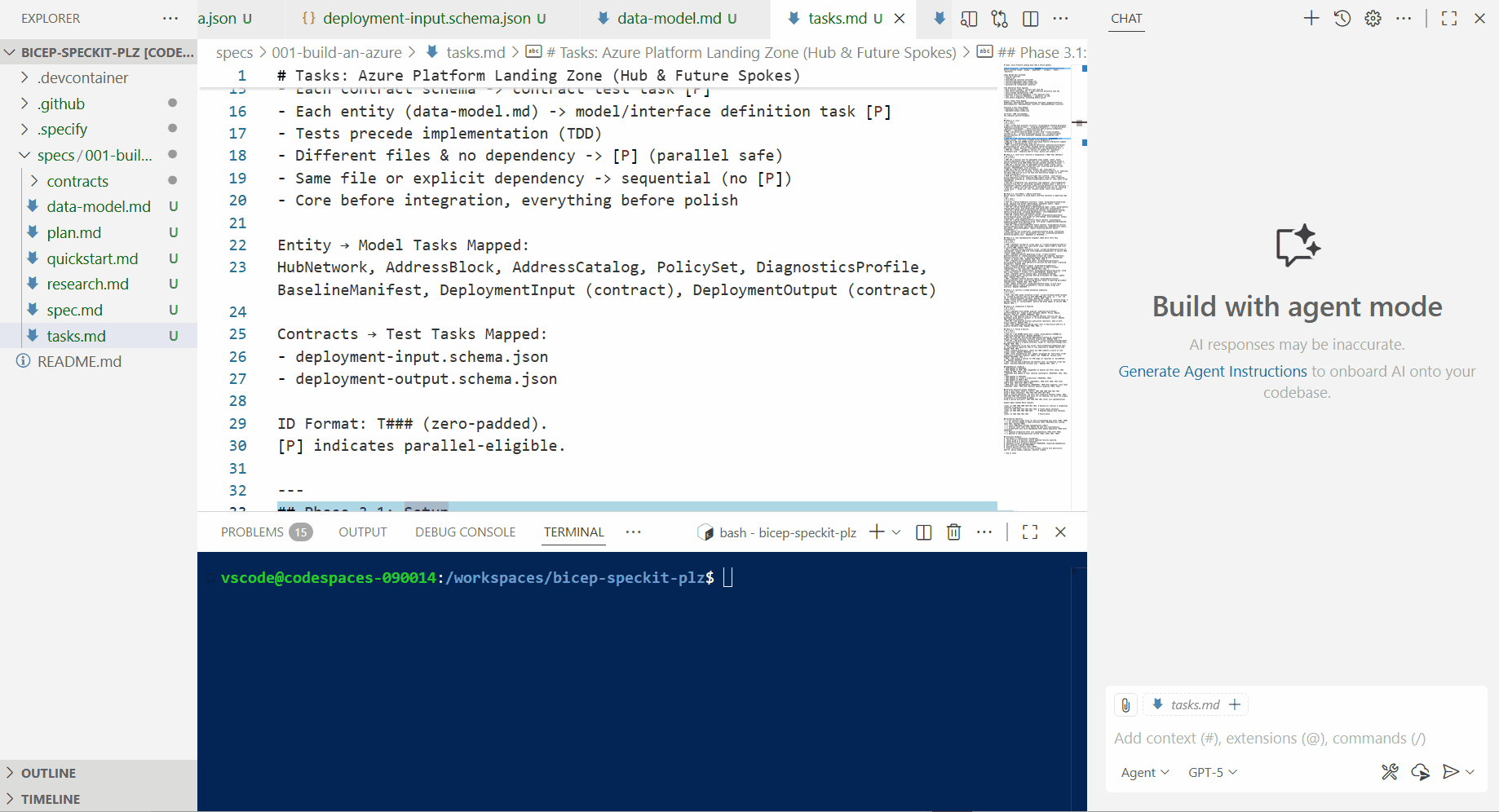This screenshot has height=812, width=1499.
Task: Click the open changes compare icon
Action: [x=999, y=19]
